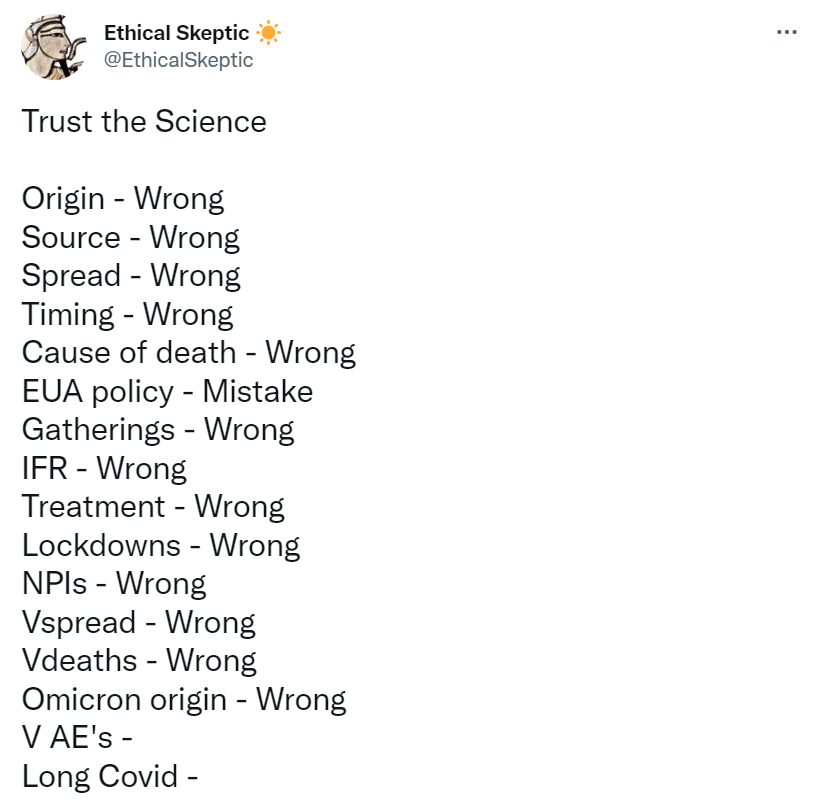The width and height of the screenshot is (815, 800).
Task: Click the "EUA policy - Mistake" line
Action: [x=167, y=391]
